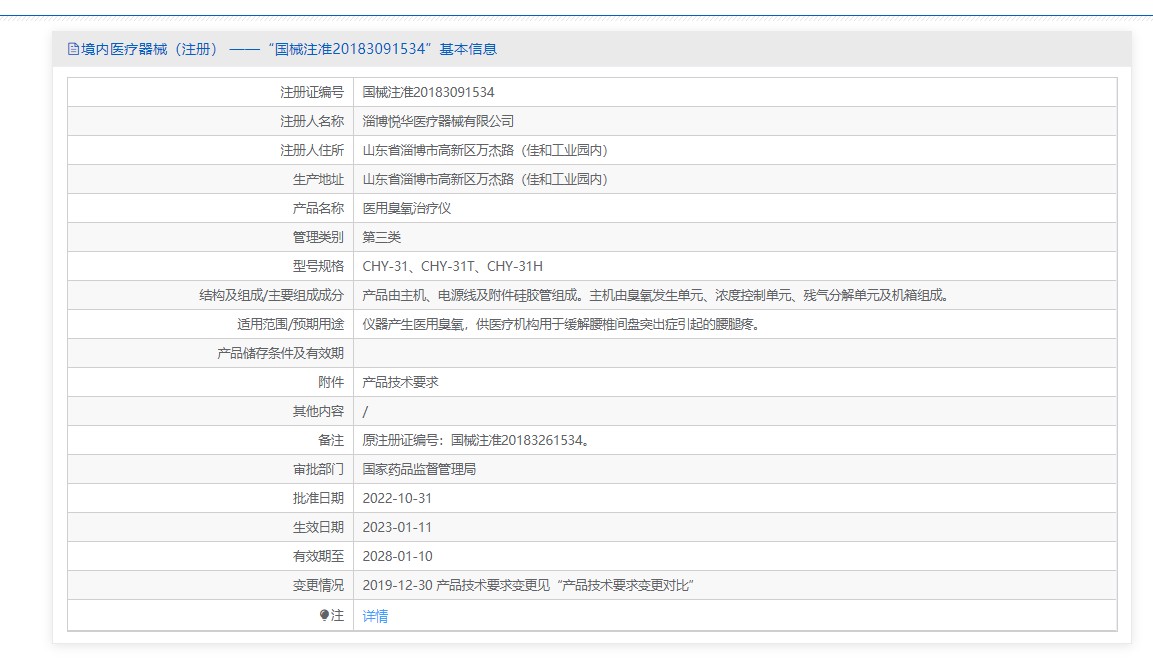This screenshot has width=1153, height=665.
Task: Select the registrant name 淄博悦华医疗器械有限公司
Action: point(438,121)
